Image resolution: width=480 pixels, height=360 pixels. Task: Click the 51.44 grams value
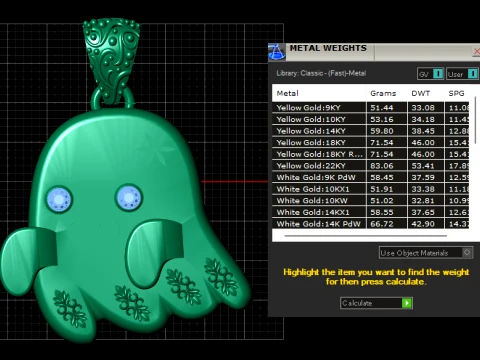coord(382,108)
